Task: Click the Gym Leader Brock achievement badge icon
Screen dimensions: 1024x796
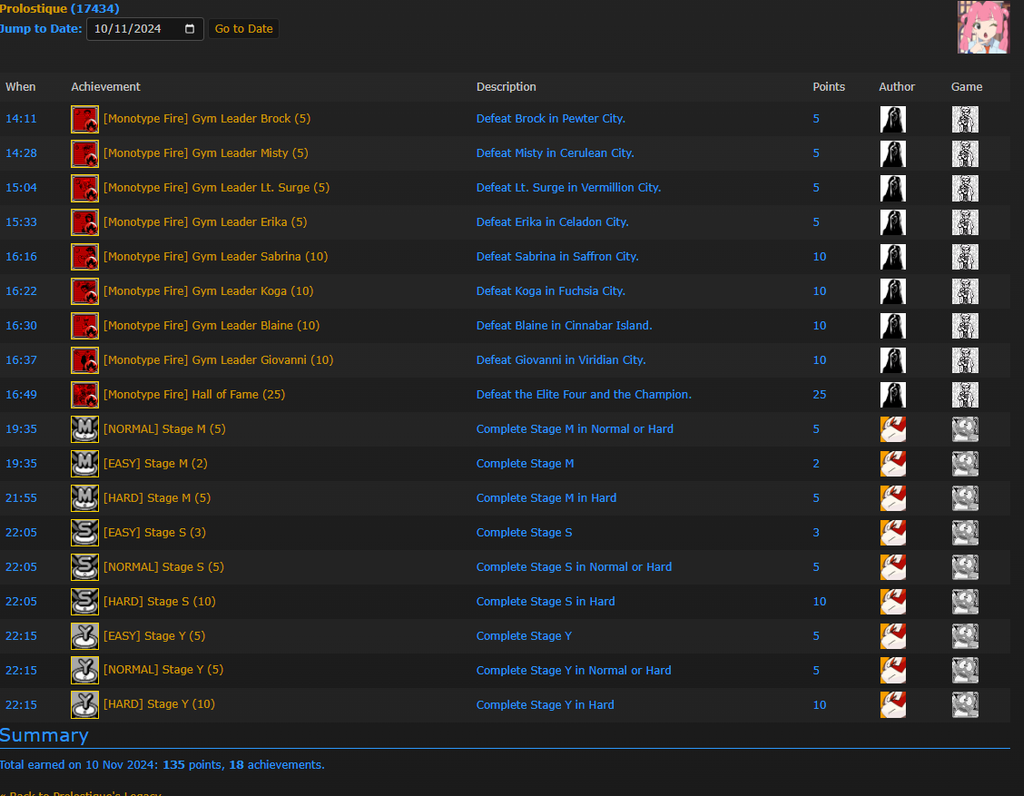Action: click(x=85, y=119)
